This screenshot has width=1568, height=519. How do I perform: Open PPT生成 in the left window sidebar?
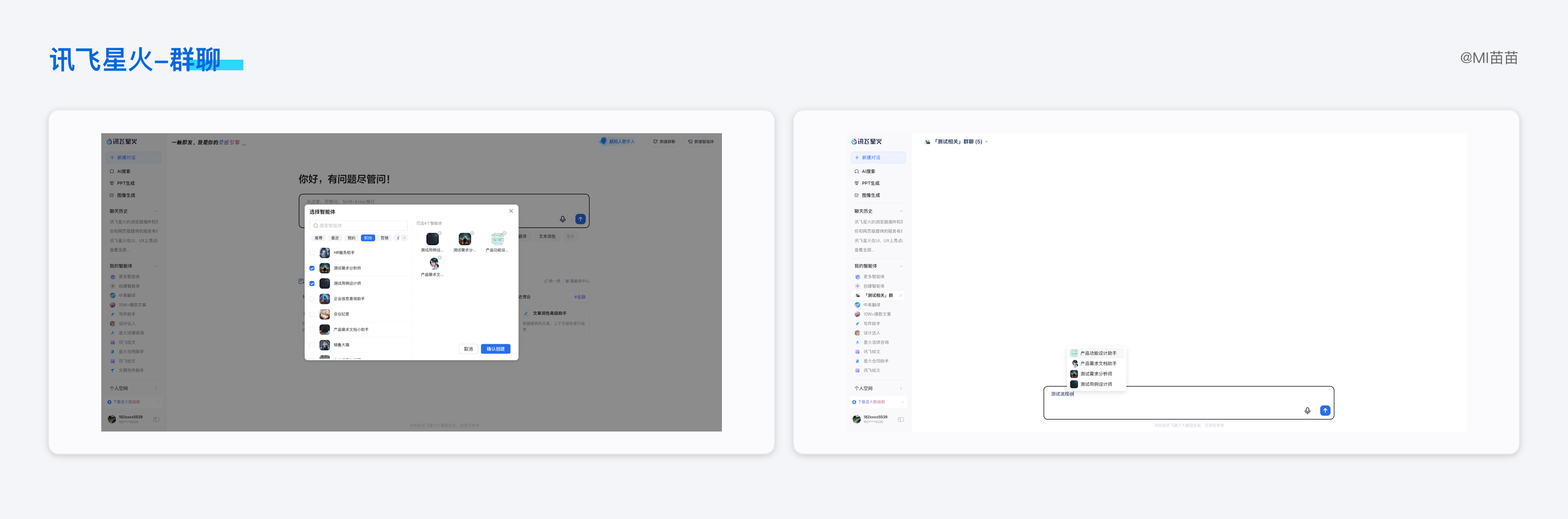pyautogui.click(x=122, y=183)
